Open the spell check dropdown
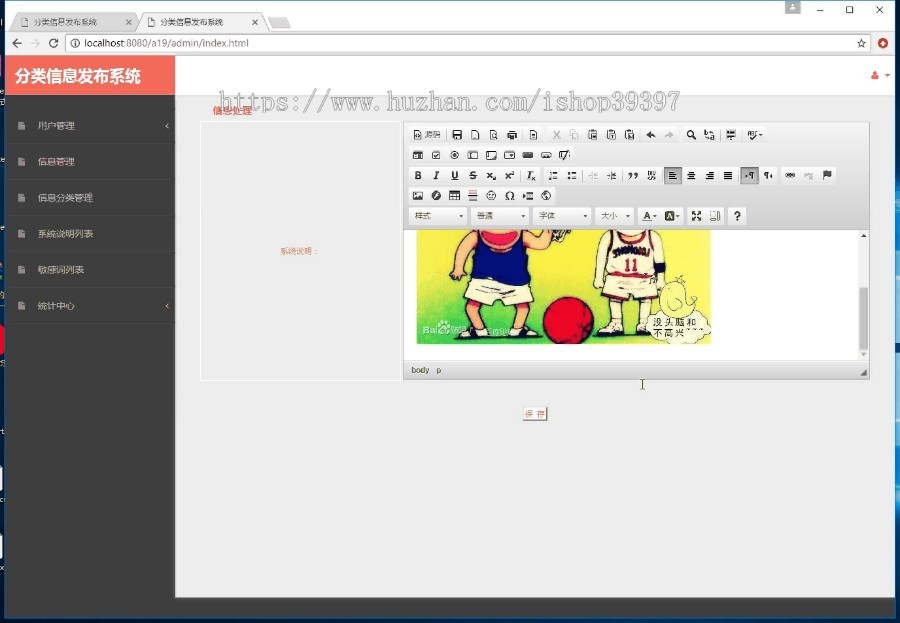This screenshot has width=900, height=623. click(755, 135)
